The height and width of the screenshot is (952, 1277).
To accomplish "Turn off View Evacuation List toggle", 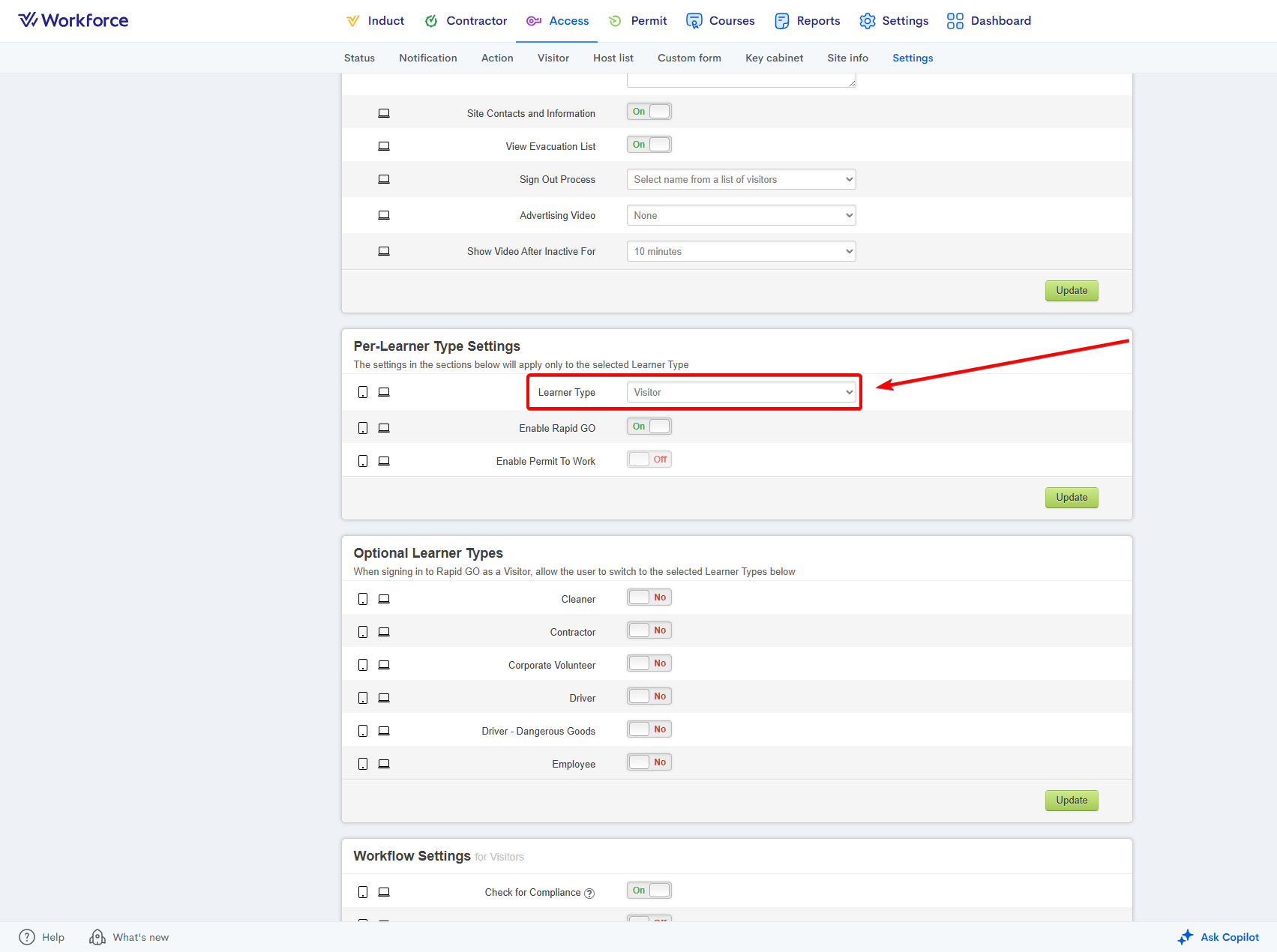I will pos(649,145).
